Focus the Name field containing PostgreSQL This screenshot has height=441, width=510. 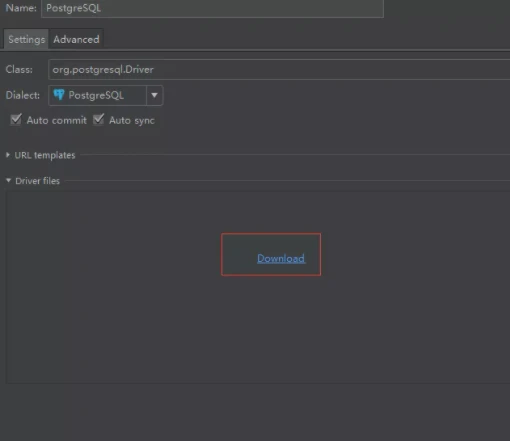(x=212, y=8)
